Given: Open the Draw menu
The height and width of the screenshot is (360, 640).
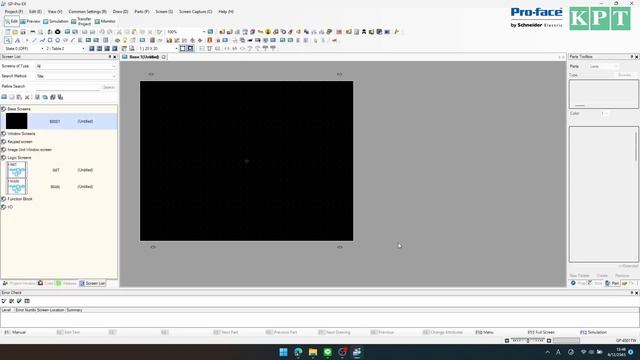Looking at the screenshot, I should click(x=120, y=11).
